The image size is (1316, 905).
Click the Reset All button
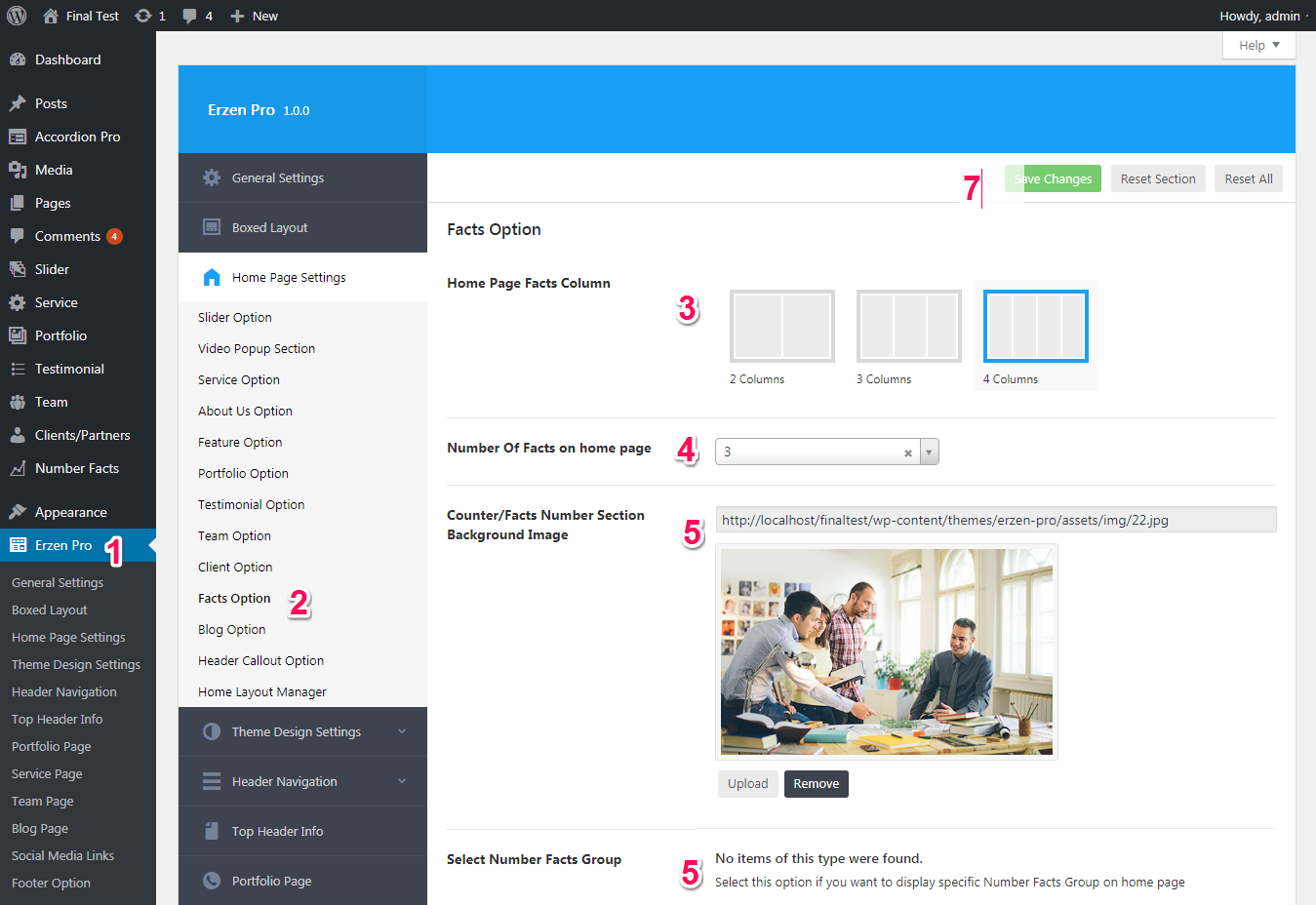[1249, 178]
